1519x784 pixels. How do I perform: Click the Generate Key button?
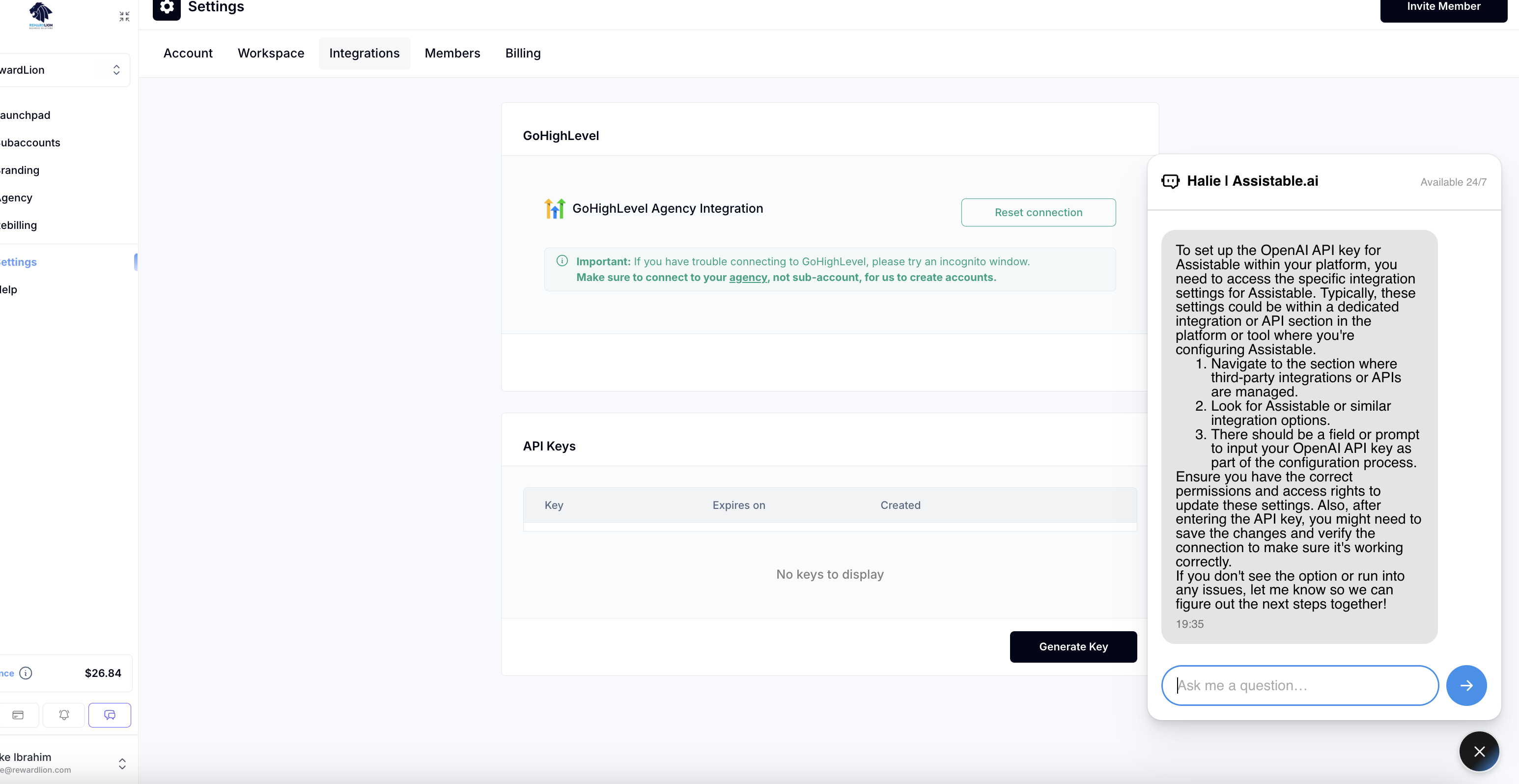pos(1072,646)
